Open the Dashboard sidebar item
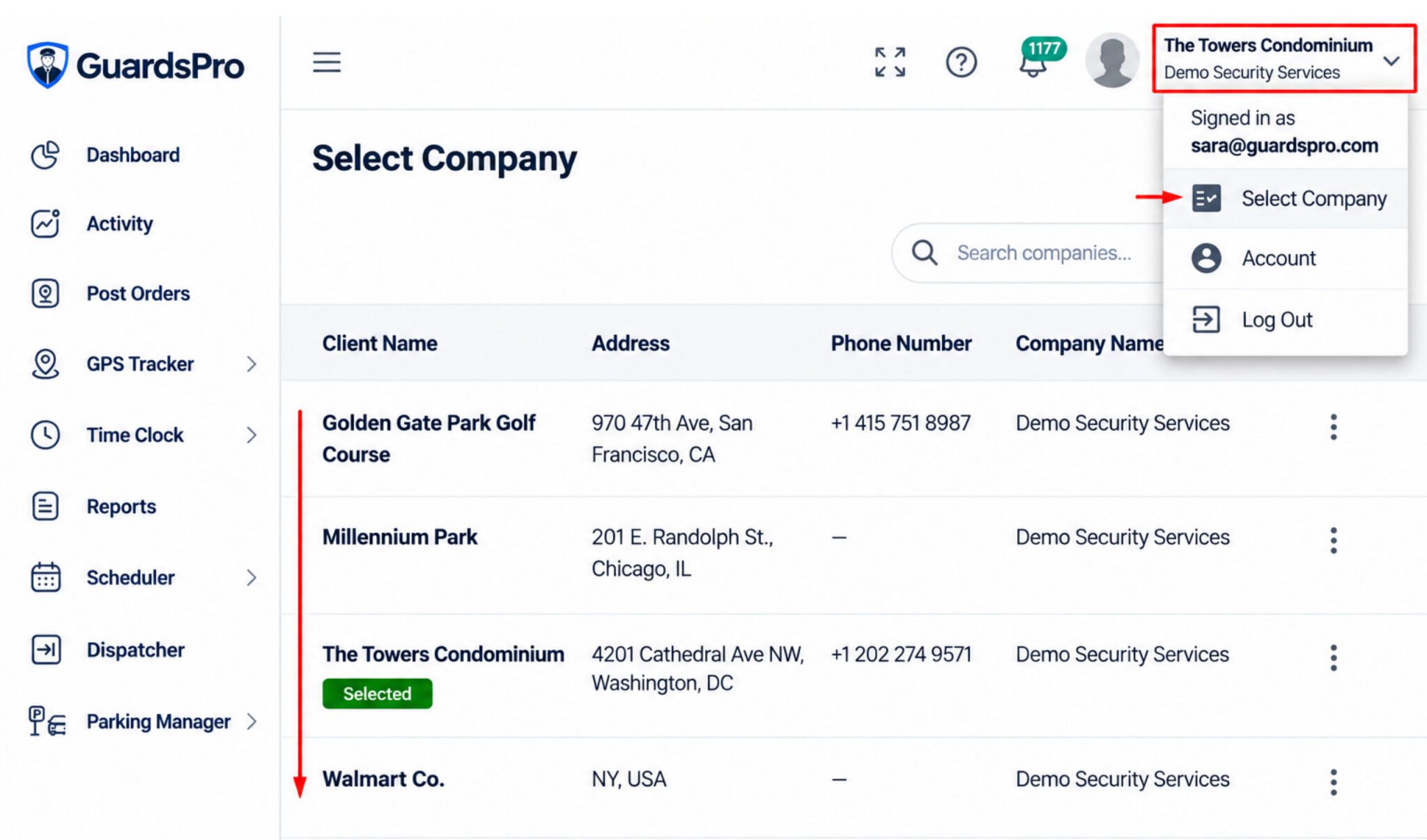Image resolution: width=1427 pixels, height=840 pixels. 133,155
